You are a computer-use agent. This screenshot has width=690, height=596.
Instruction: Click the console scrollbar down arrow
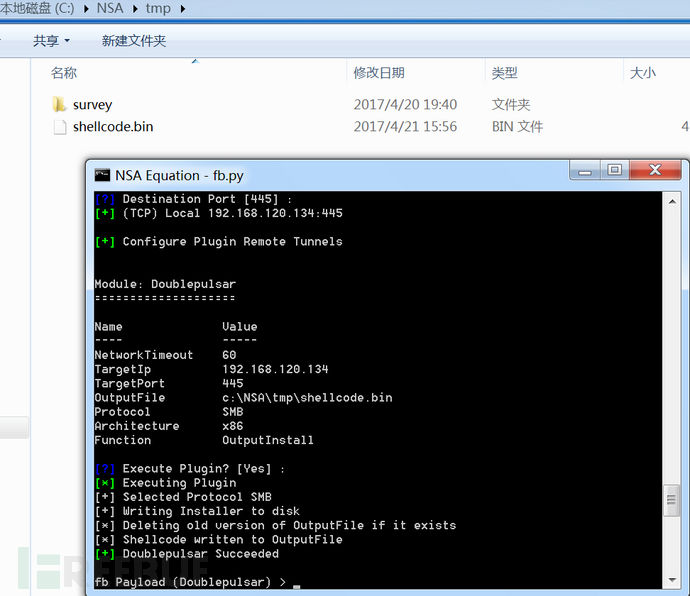click(x=672, y=580)
